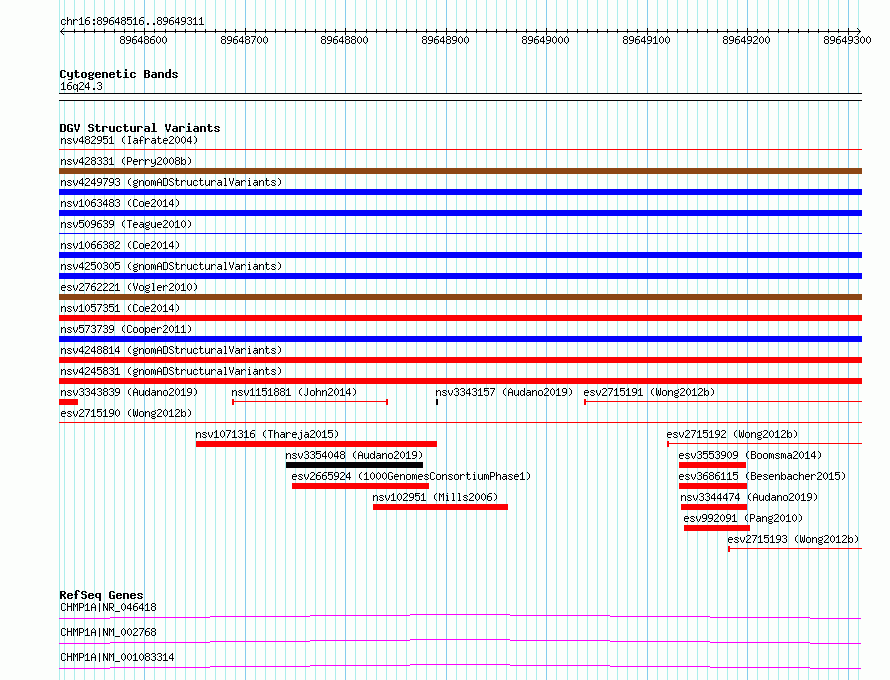Click the esv2715192 (Wong2012b) label

tap(732, 434)
